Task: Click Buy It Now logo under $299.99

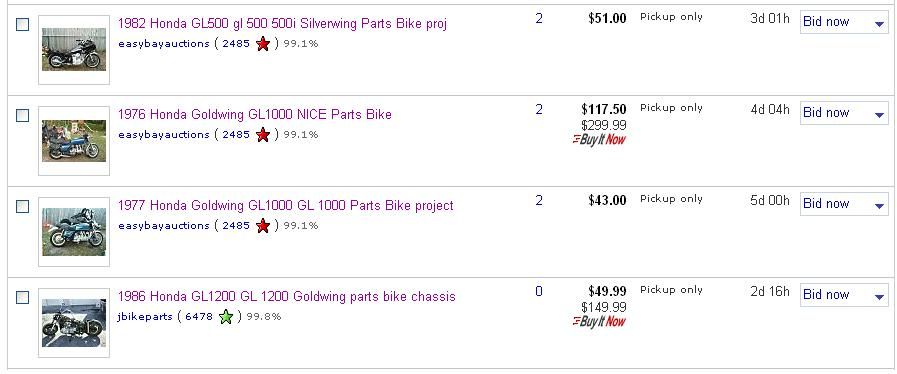Action: [x=599, y=139]
